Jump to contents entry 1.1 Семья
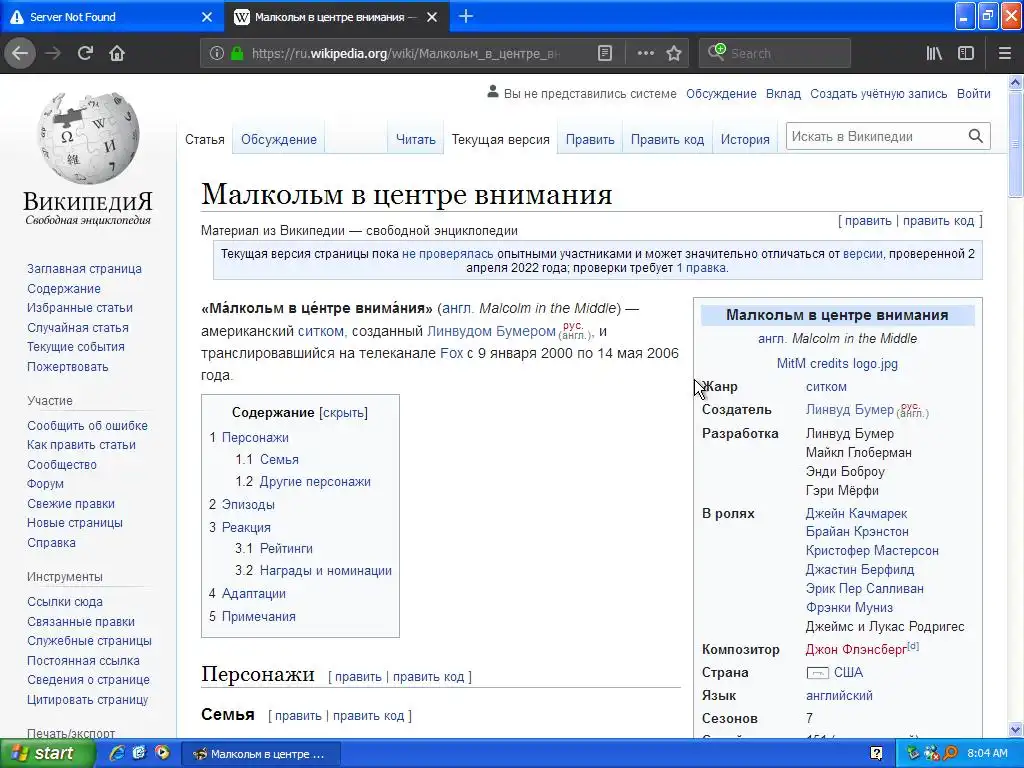This screenshot has height=768, width=1024. pyautogui.click(x=267, y=459)
